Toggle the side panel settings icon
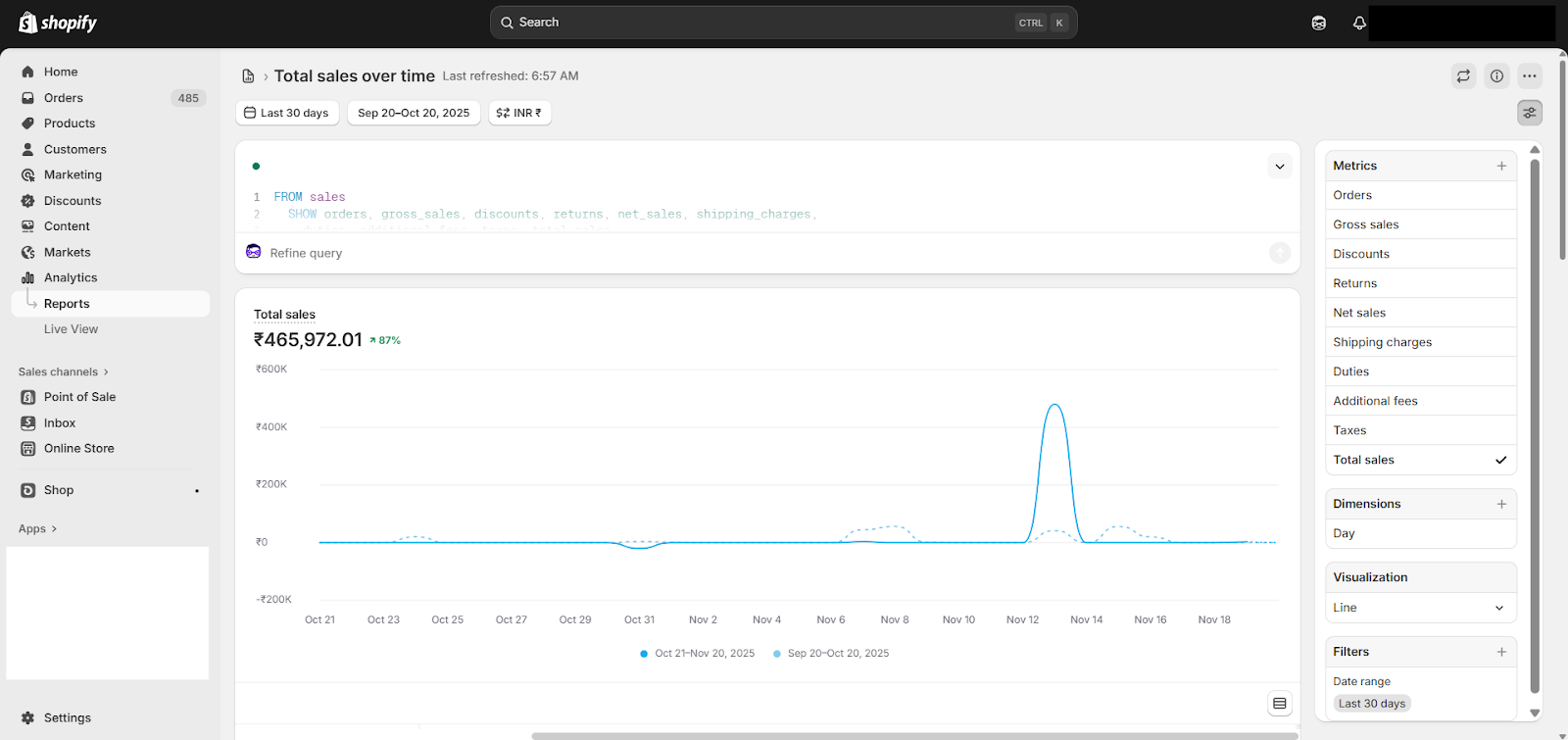This screenshot has width=1568, height=740. (x=1529, y=113)
